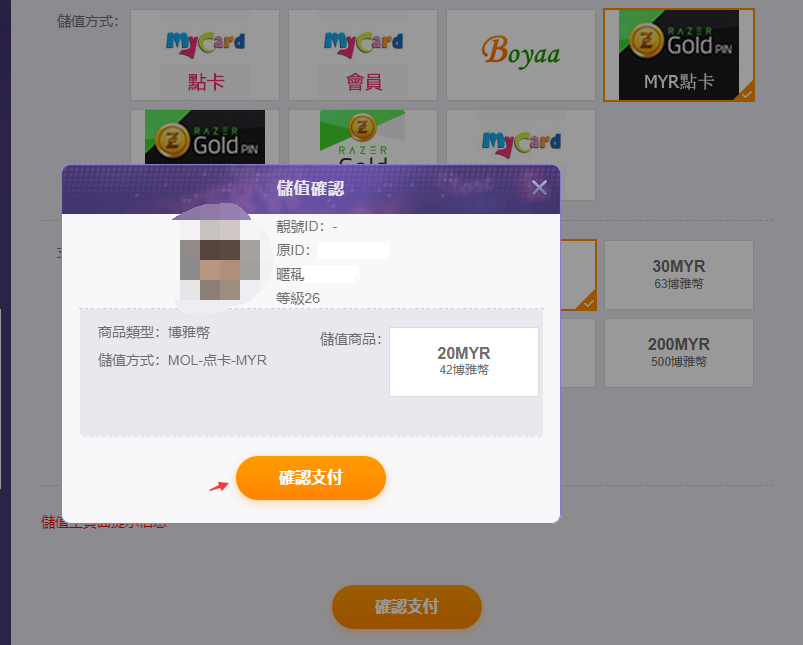The image size is (803, 645).
Task: Pick the 30MYR 63博雅幣 package
Action: [x=679, y=275]
